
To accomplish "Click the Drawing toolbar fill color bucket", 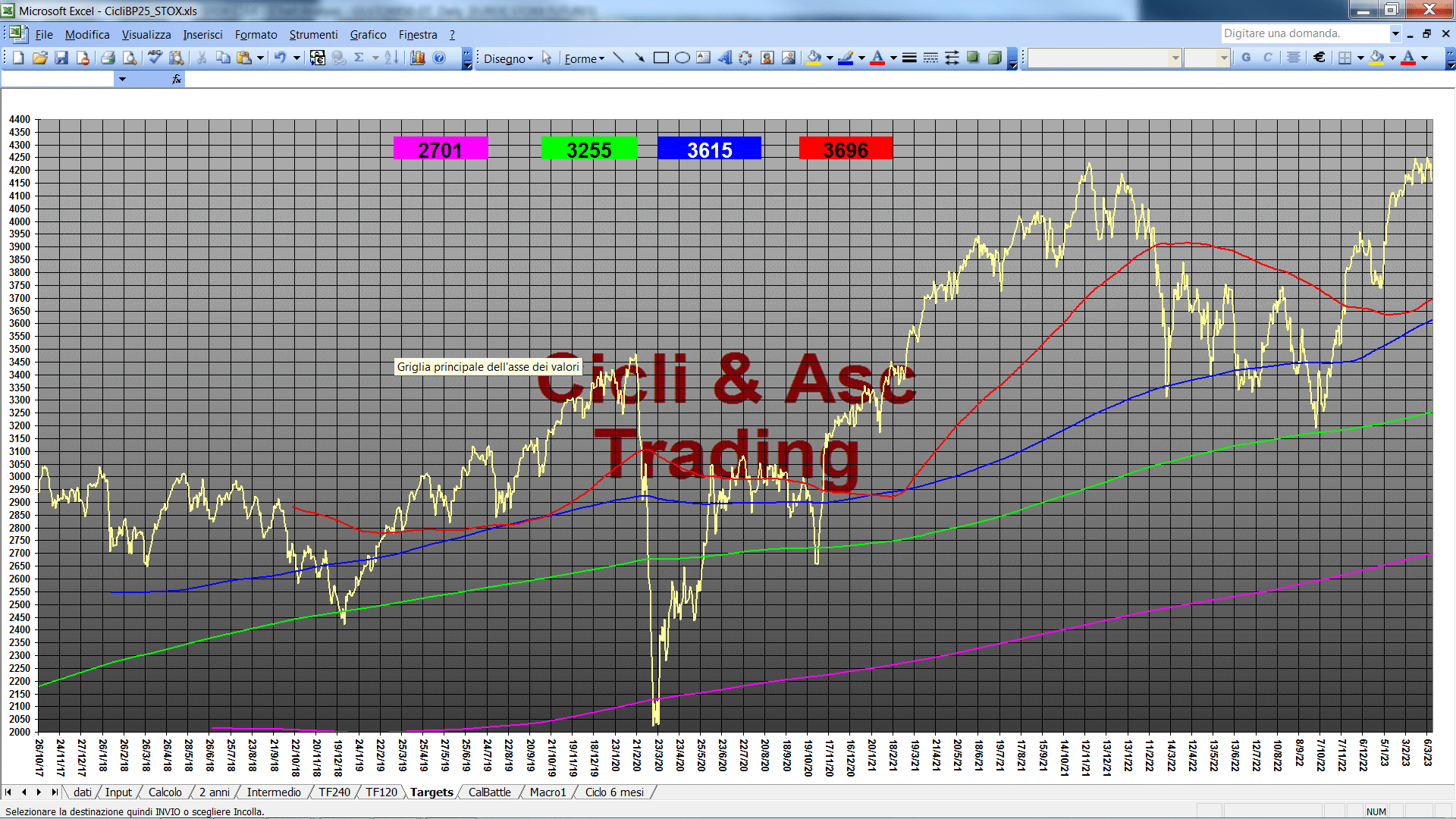I will [x=814, y=58].
